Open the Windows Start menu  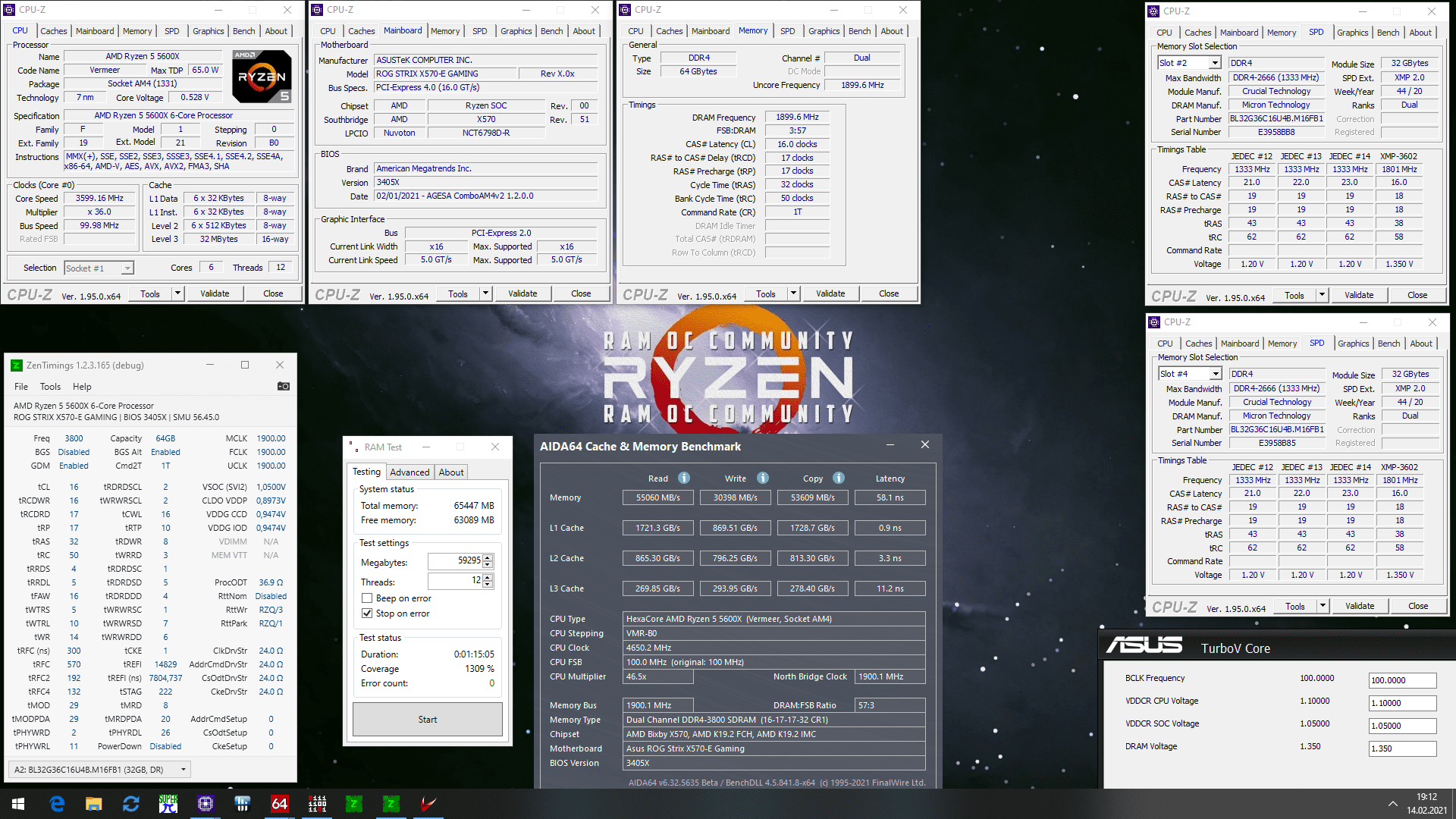click(18, 804)
